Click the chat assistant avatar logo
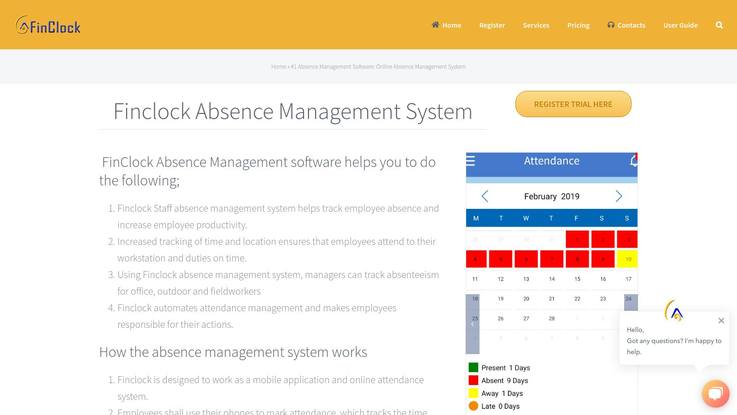 click(674, 311)
